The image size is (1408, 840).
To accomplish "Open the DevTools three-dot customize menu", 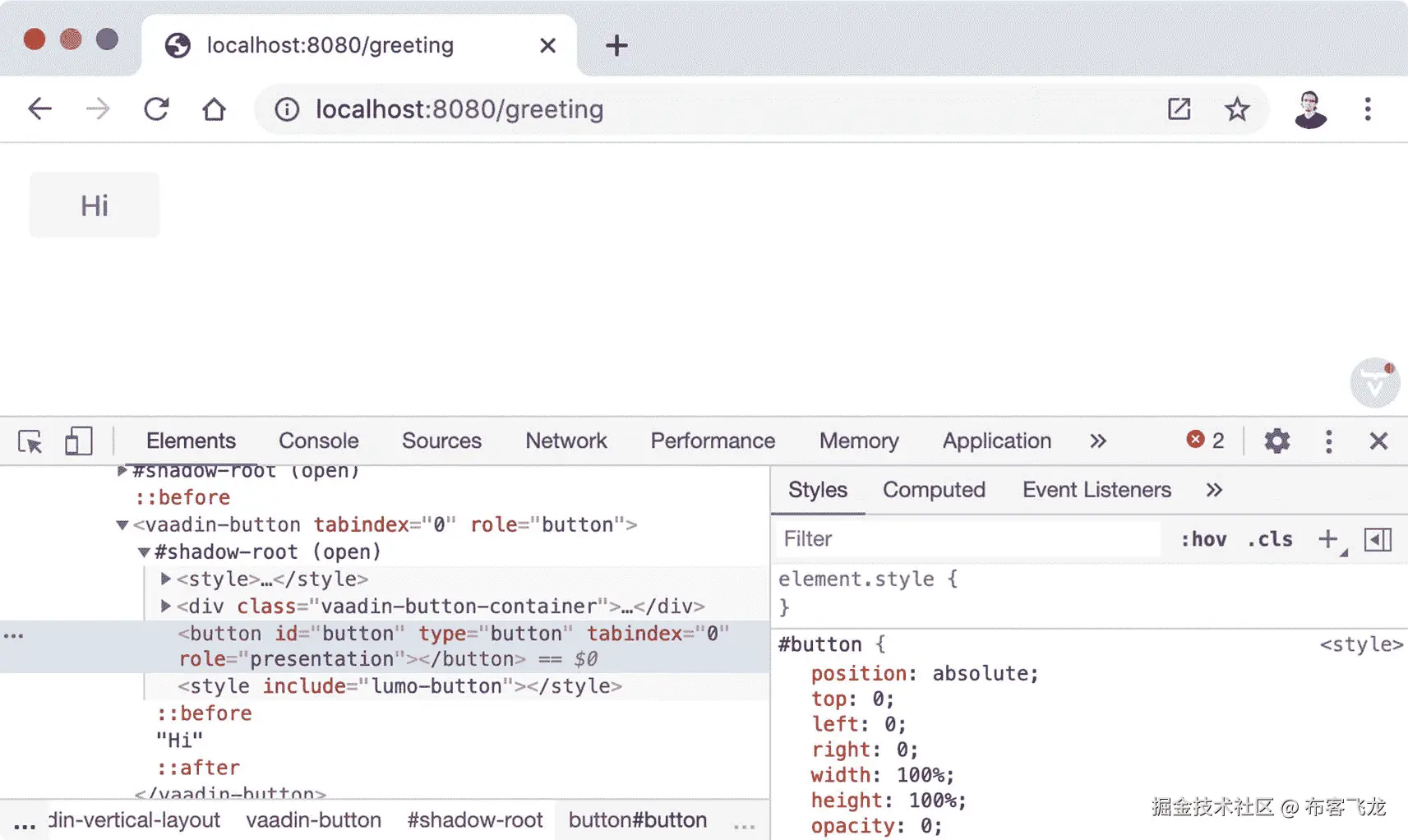I will pyautogui.click(x=1328, y=441).
